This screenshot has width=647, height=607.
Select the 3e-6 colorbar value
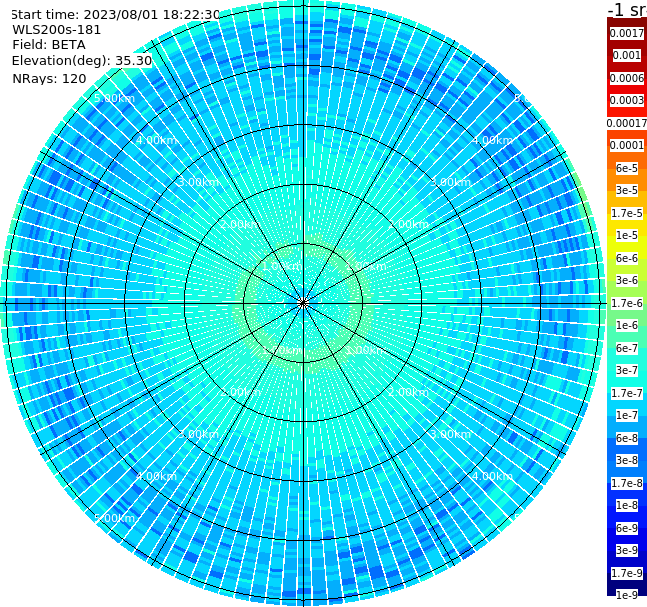627,280
